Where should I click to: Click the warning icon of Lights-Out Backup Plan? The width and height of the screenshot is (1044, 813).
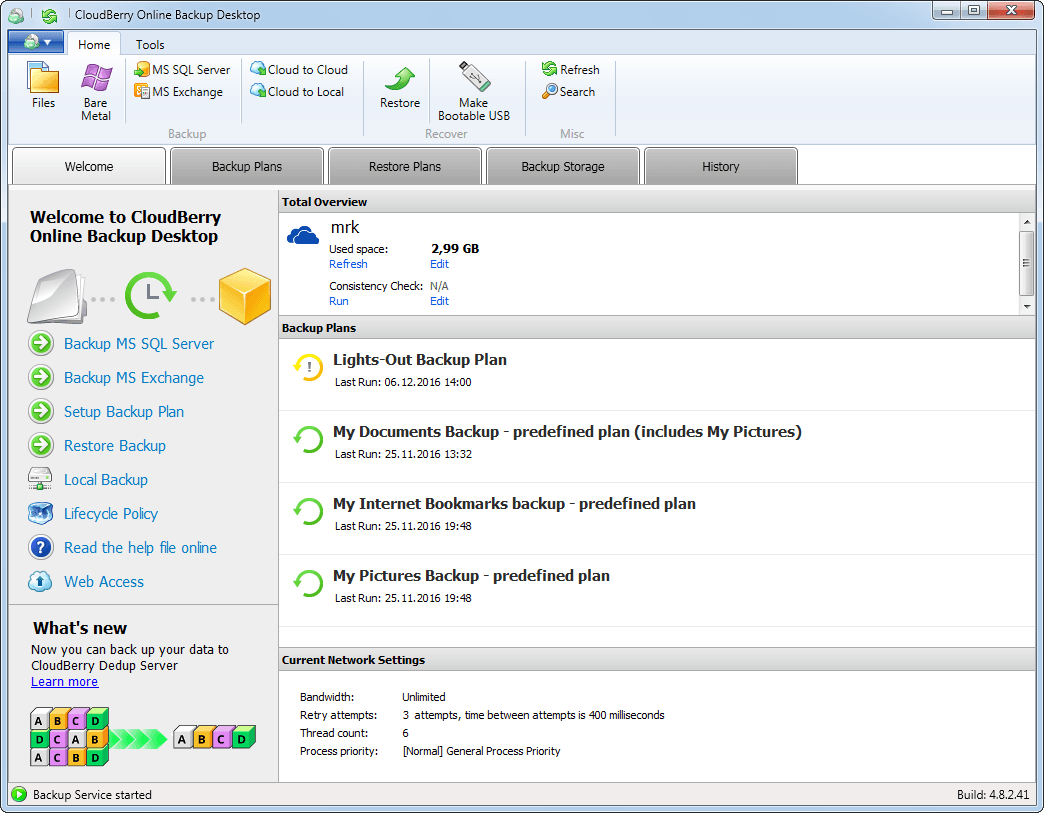point(308,367)
